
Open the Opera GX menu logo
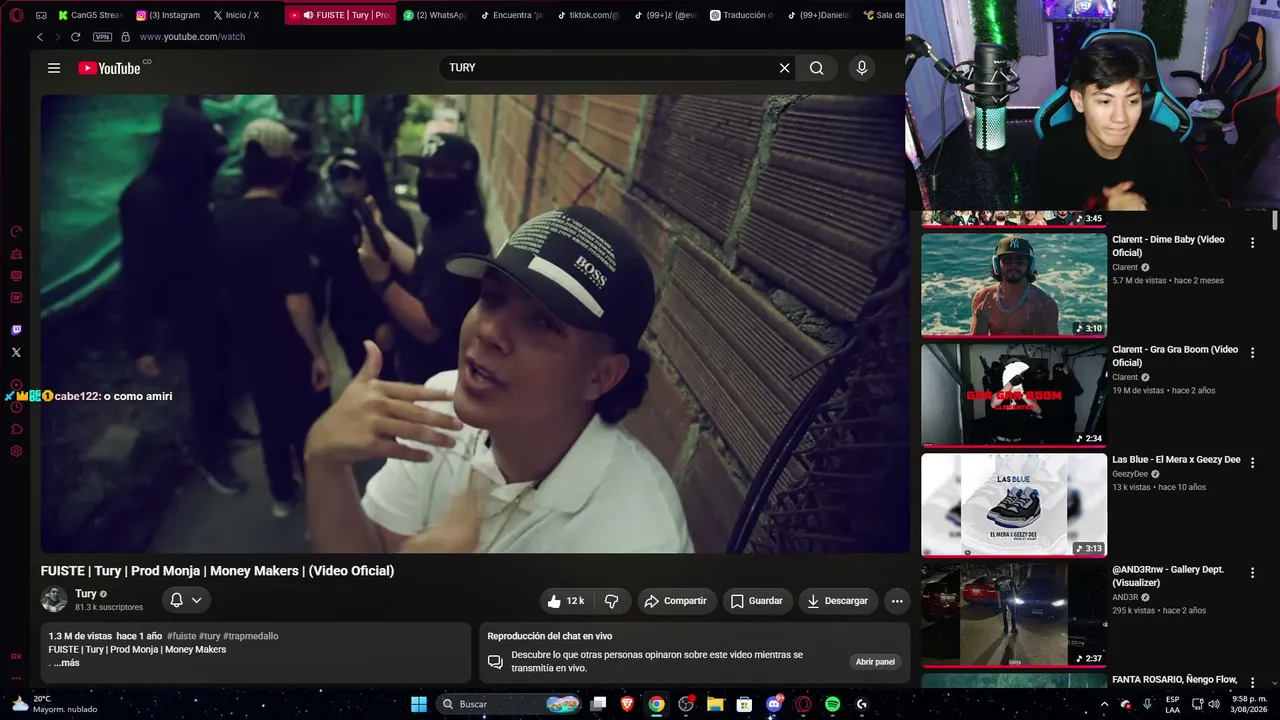tap(16, 15)
